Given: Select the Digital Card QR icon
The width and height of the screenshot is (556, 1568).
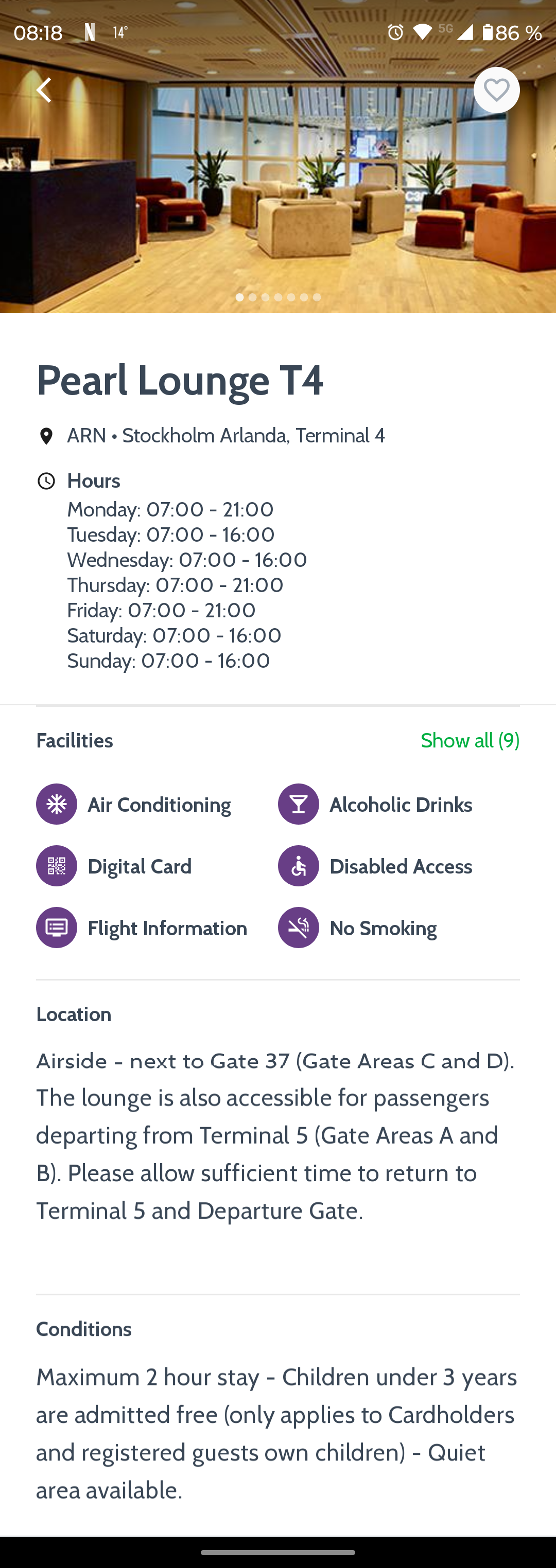Looking at the screenshot, I should click(57, 866).
